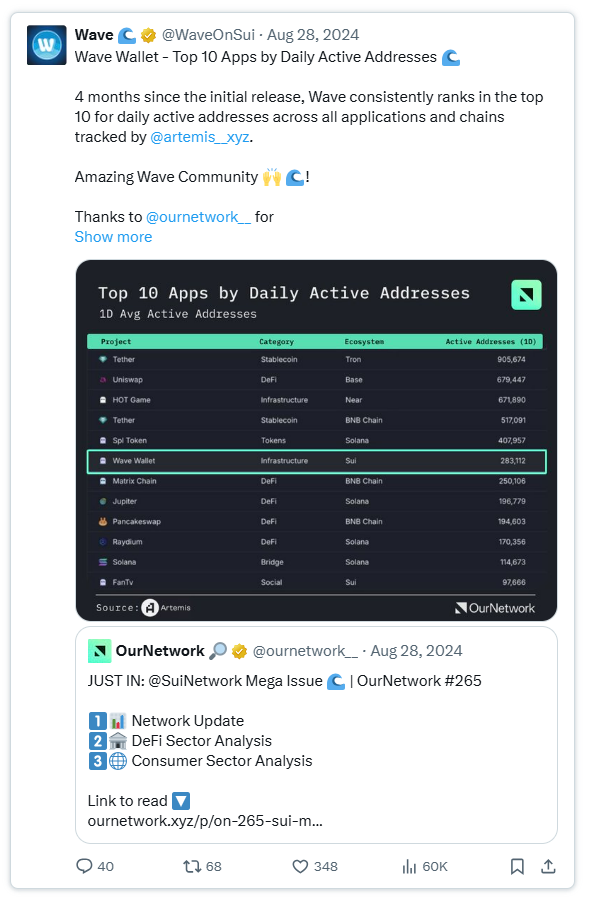This screenshot has width=591, height=903.
Task: Bookmark this tweet
Action: coord(517,866)
